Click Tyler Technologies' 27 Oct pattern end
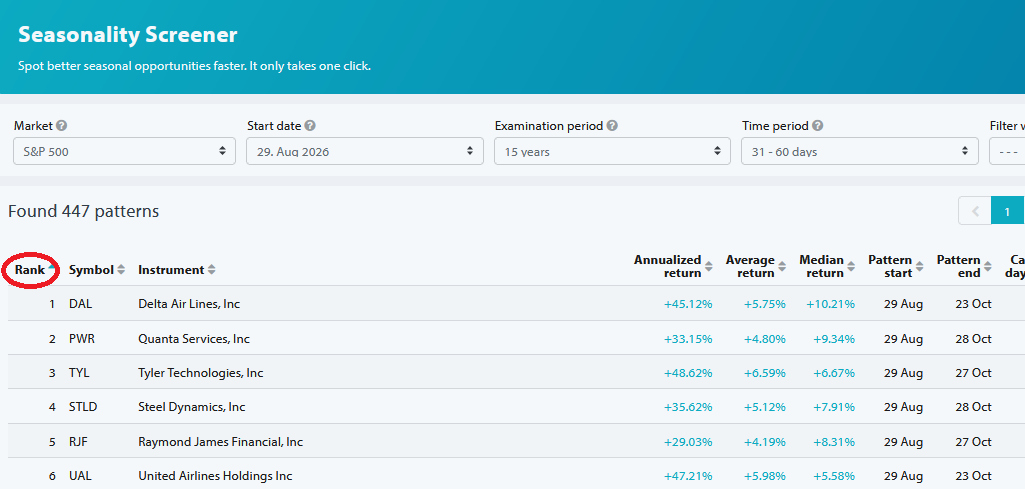The height and width of the screenshot is (489, 1025). (973, 373)
